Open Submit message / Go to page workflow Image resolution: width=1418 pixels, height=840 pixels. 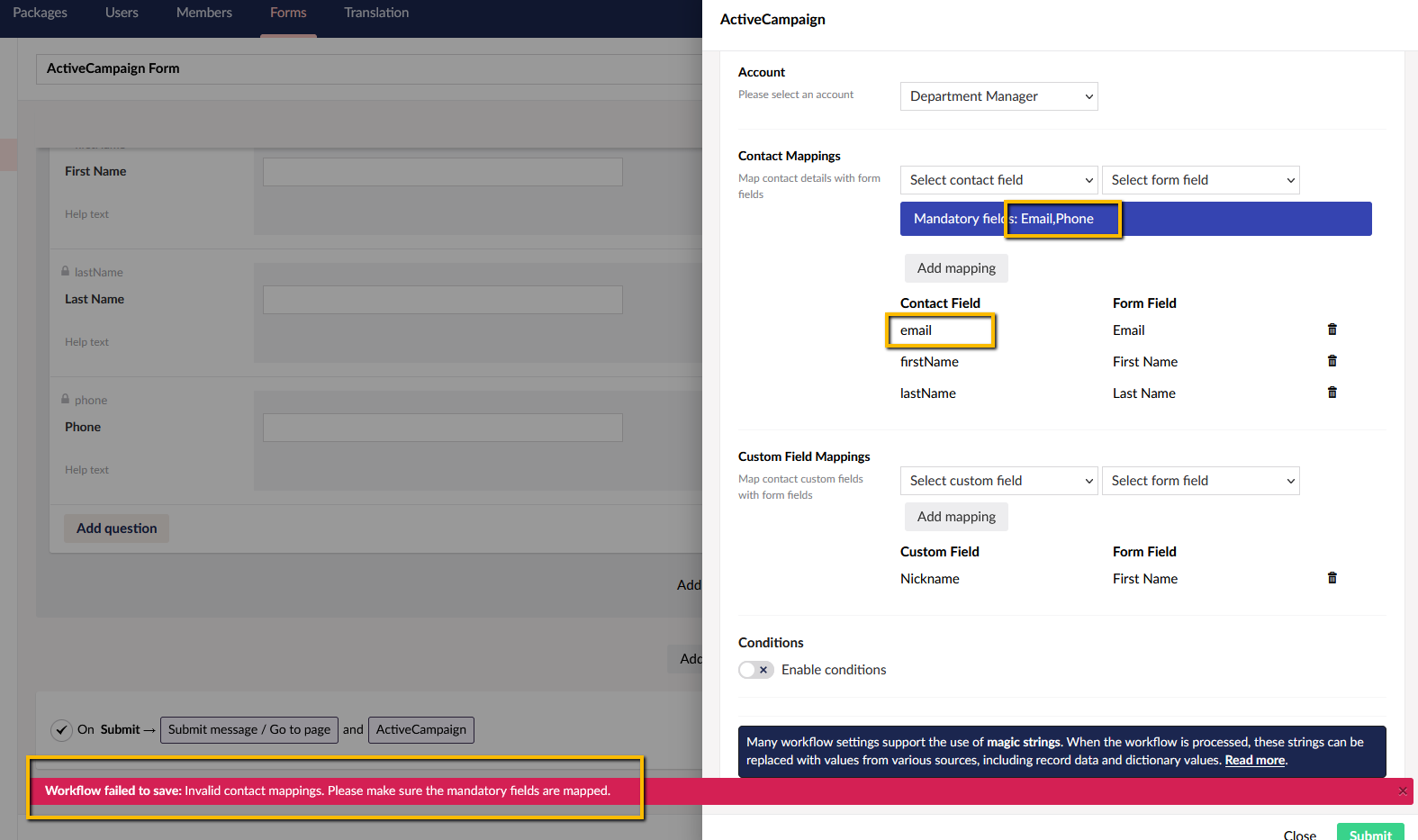pos(249,729)
